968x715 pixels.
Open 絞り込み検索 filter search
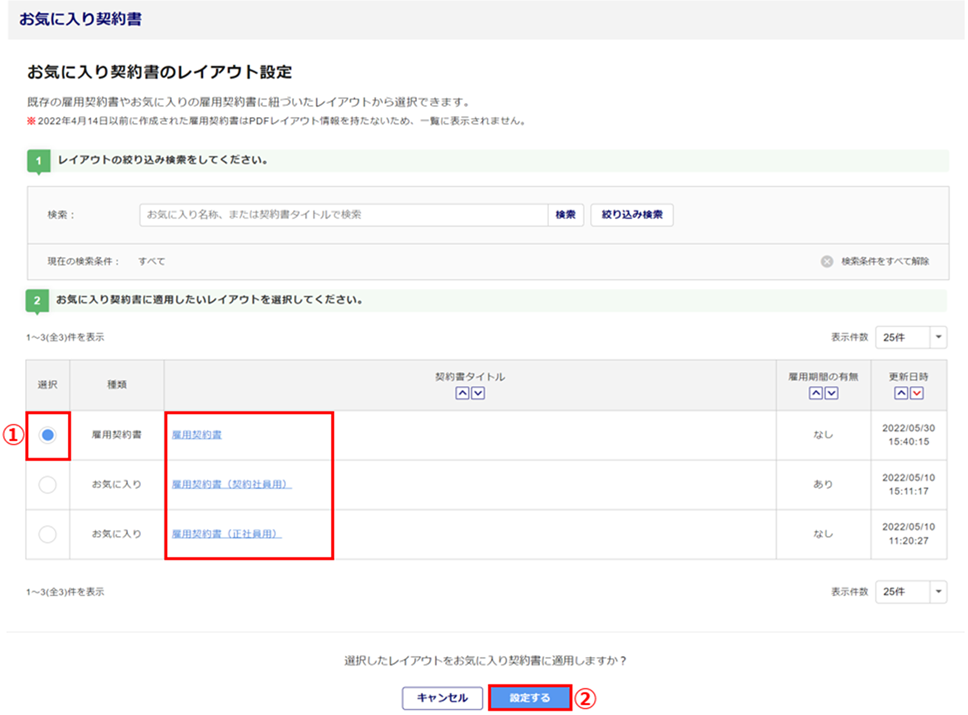tap(632, 215)
